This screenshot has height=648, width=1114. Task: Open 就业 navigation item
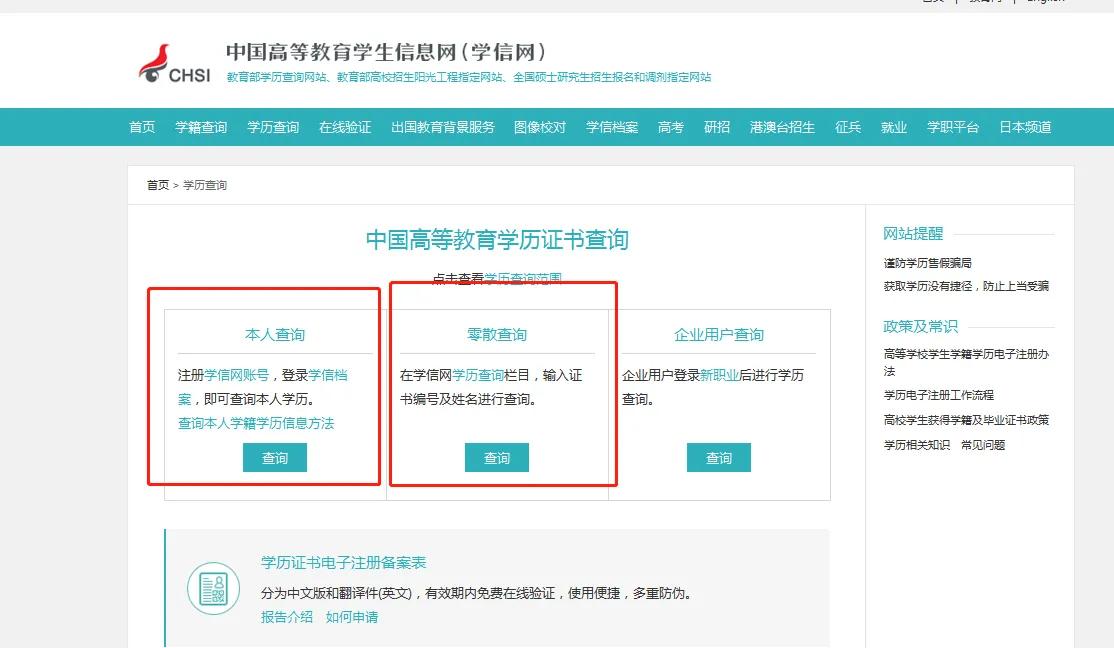pos(894,127)
